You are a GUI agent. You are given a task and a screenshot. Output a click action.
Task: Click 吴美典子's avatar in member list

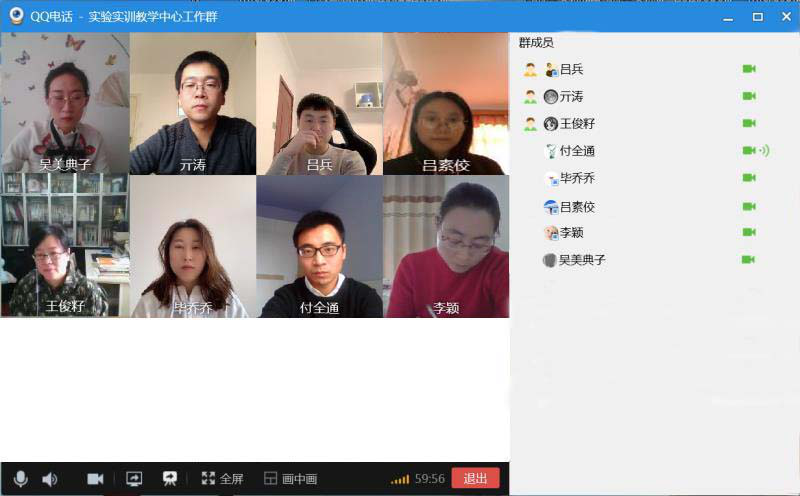pos(549,260)
